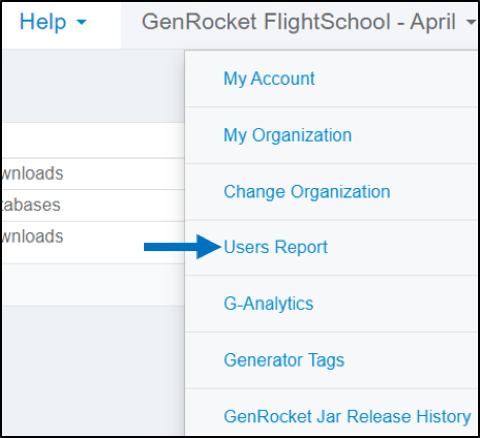View GenRocket Jar Release History

(347, 417)
